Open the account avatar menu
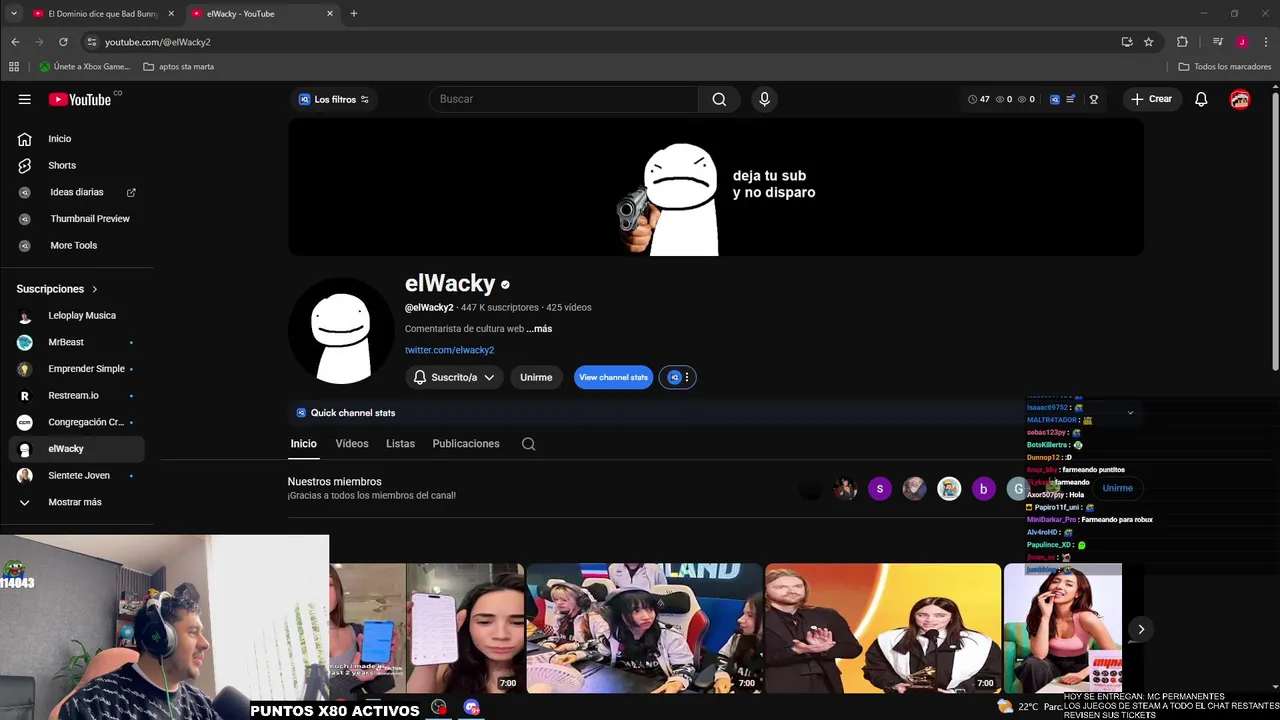Image resolution: width=1280 pixels, height=720 pixels. pos(1240,99)
